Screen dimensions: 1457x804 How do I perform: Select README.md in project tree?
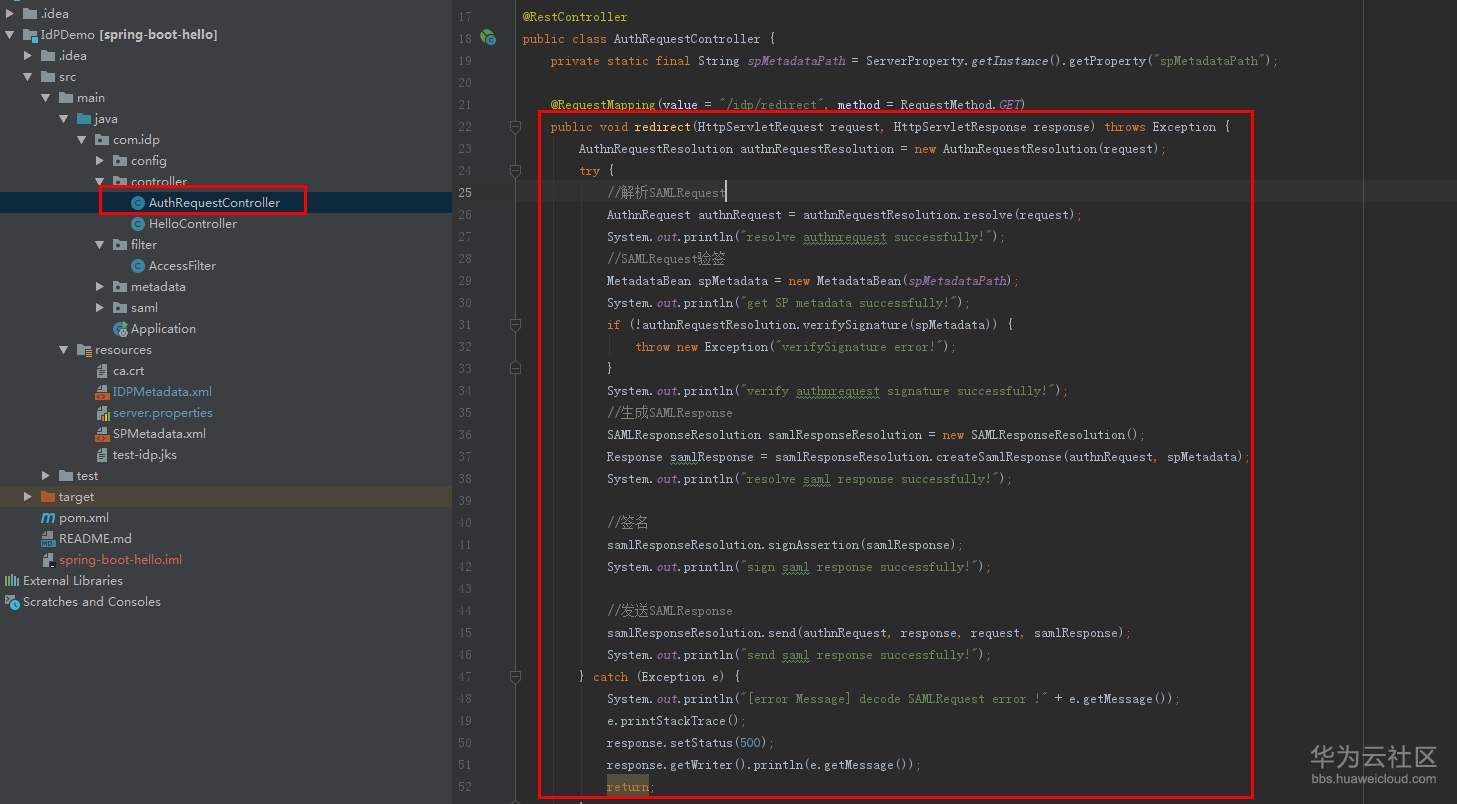(95, 539)
